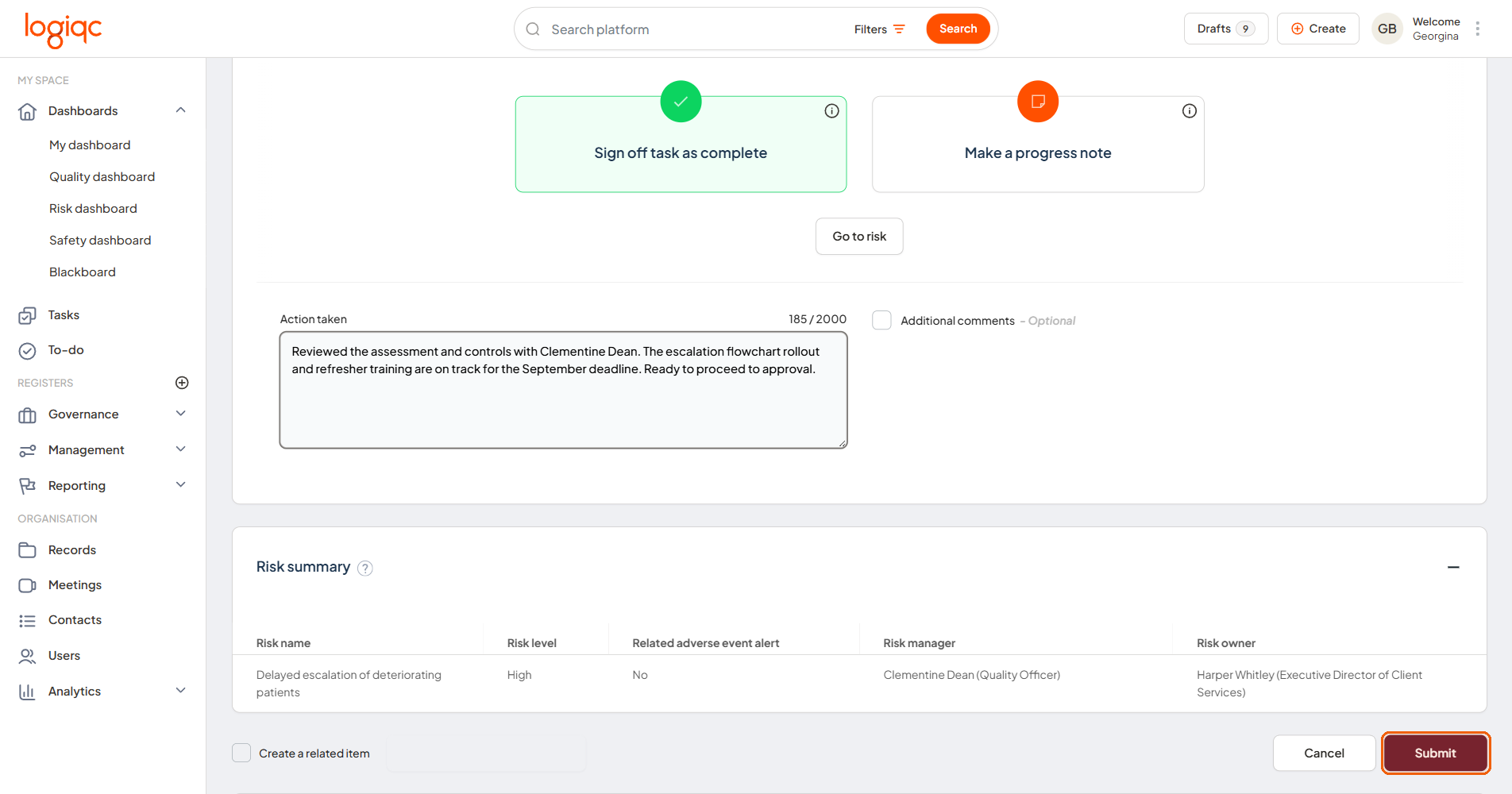Screen dimensions: 1512x794
Task: Click into the Action taken text area
Action: coord(563,390)
